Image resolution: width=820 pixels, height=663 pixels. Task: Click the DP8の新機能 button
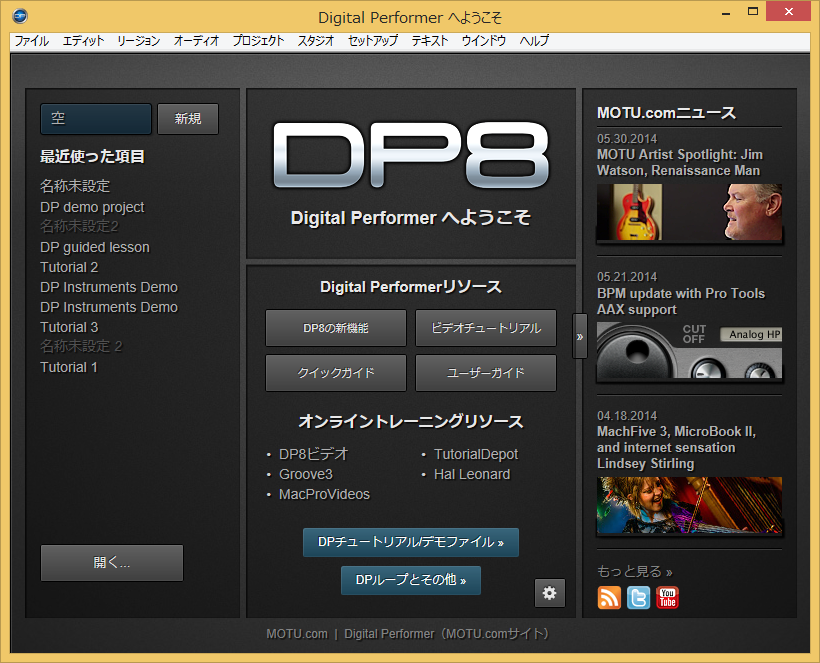tap(336, 328)
